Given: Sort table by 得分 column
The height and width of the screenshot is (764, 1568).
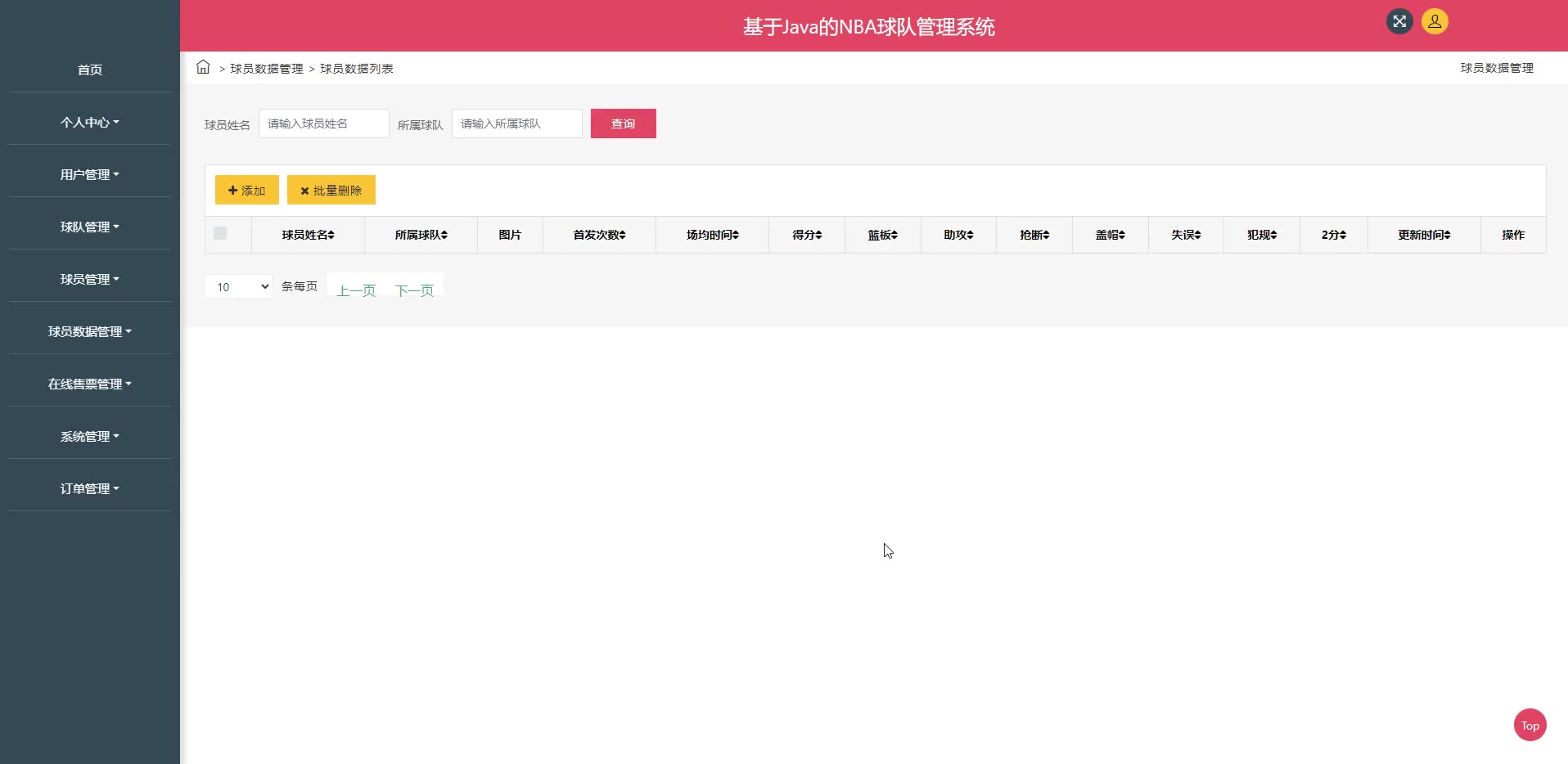Looking at the screenshot, I should (807, 235).
